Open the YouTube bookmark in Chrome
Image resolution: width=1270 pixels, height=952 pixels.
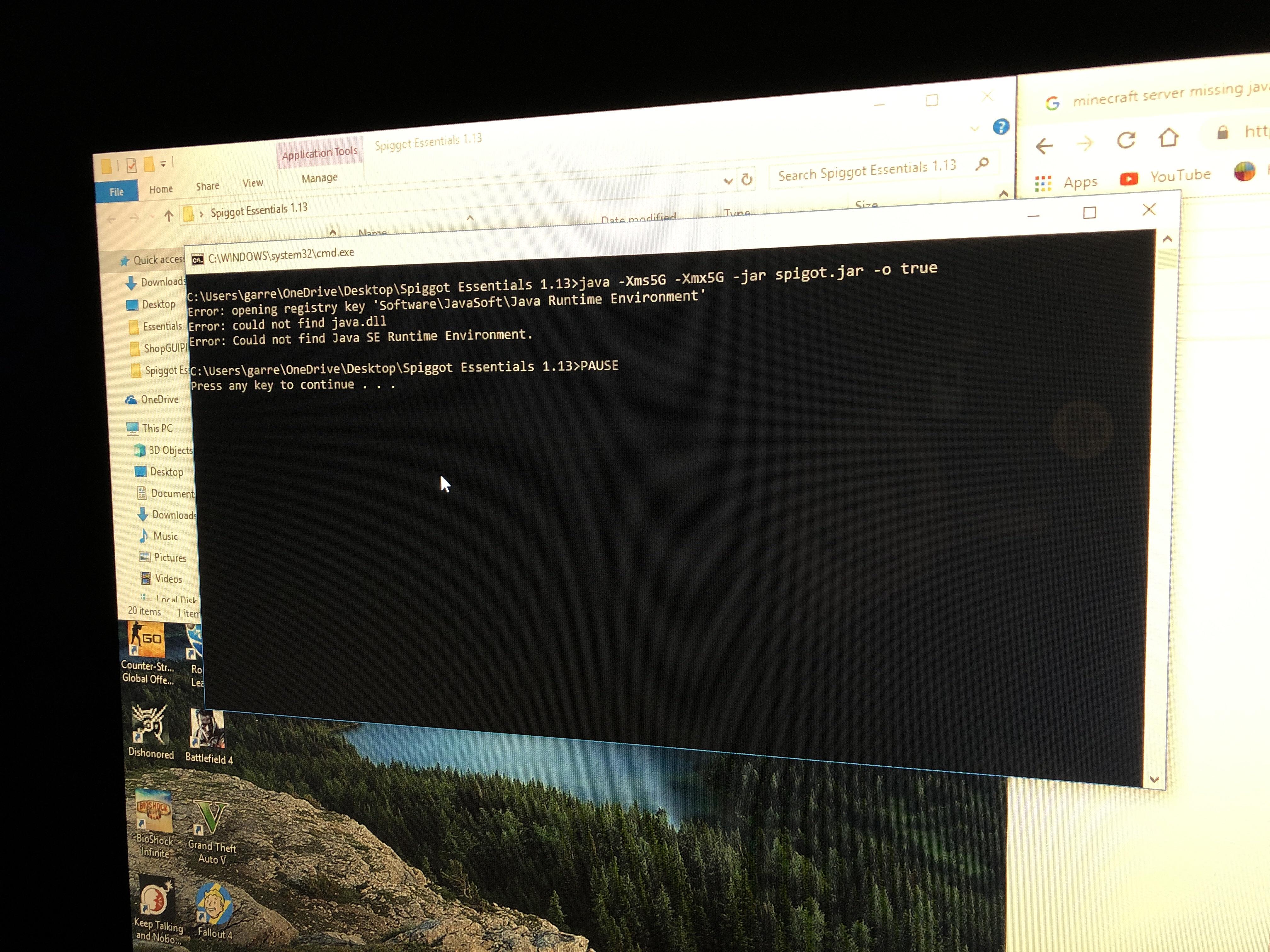click(x=1165, y=177)
